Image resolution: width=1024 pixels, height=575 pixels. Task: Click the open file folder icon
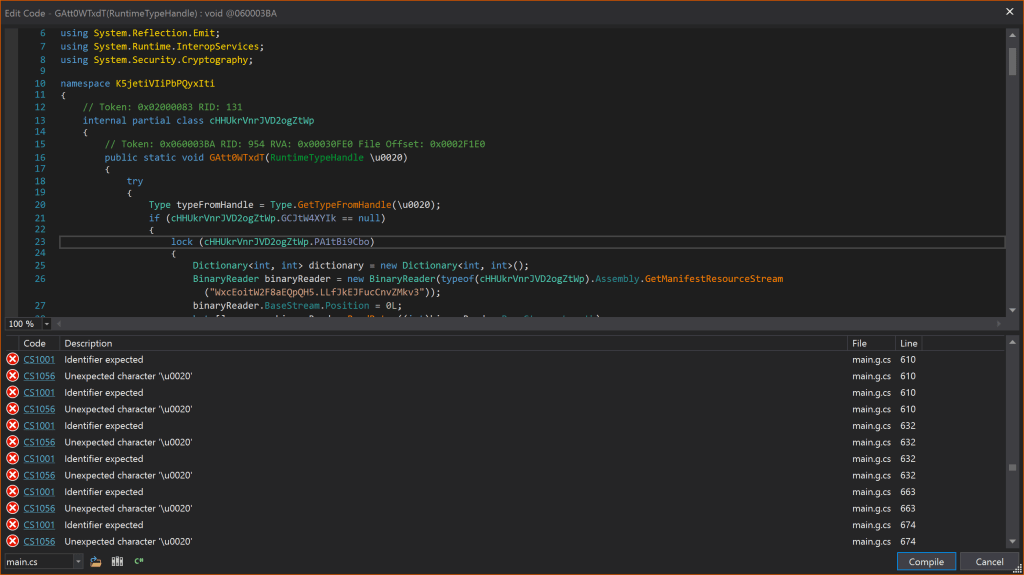(96, 562)
